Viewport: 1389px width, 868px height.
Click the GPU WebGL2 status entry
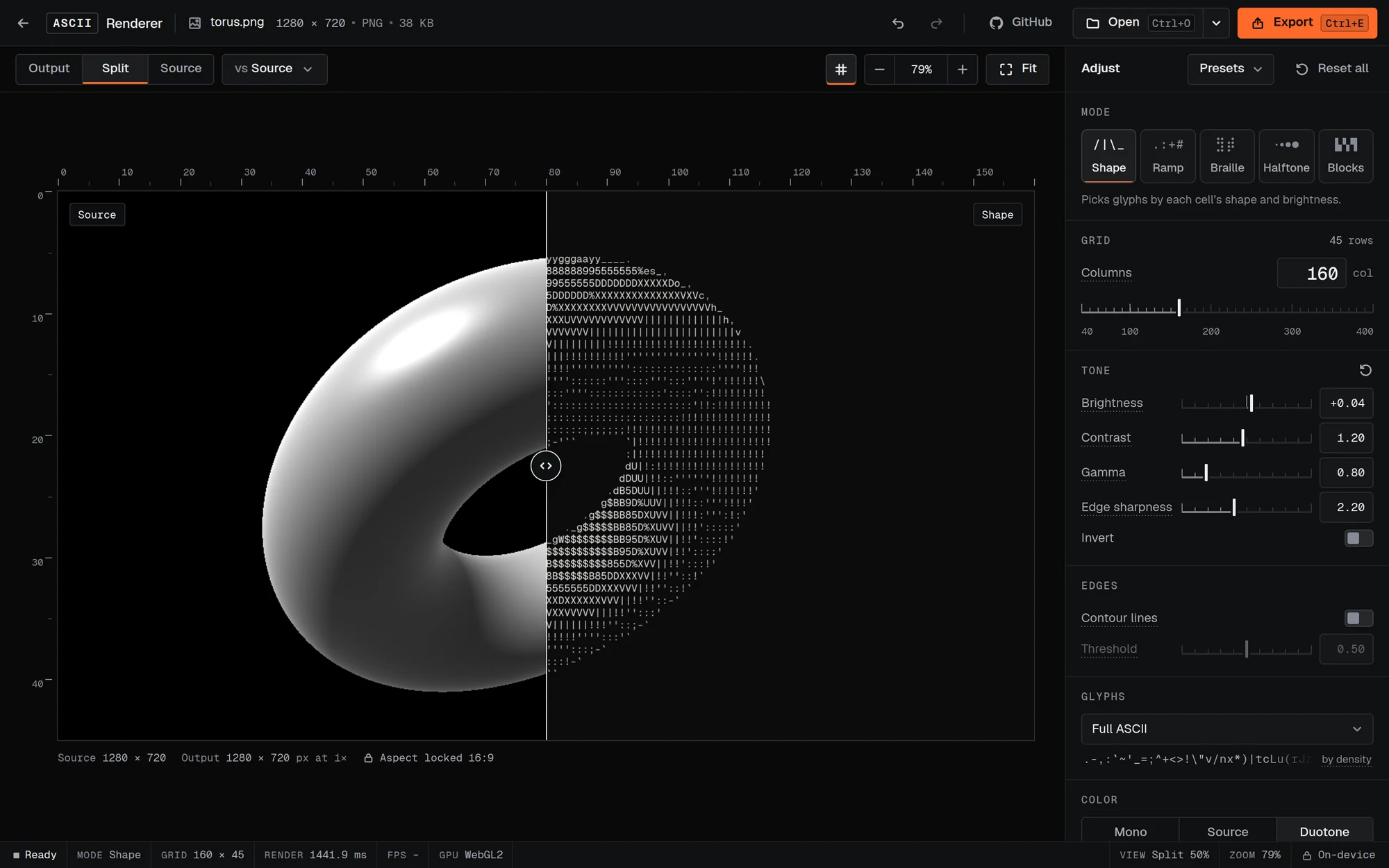471,855
